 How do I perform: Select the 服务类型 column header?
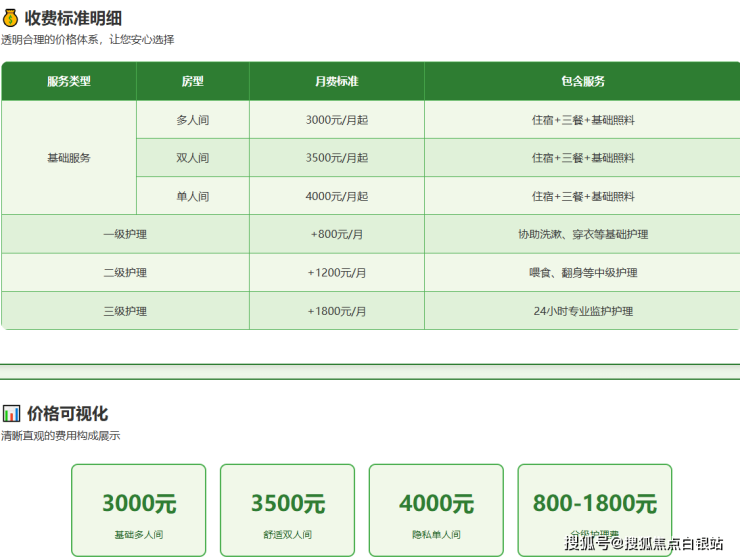(x=69, y=81)
